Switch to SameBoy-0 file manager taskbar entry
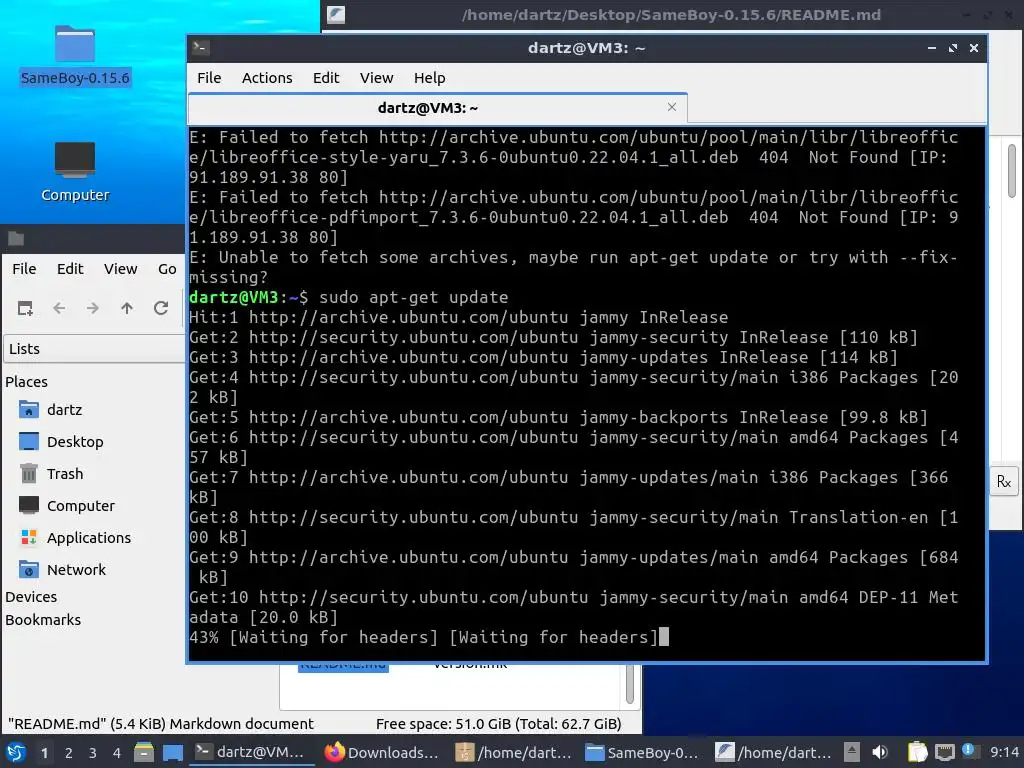The width and height of the screenshot is (1024, 768). (643, 752)
